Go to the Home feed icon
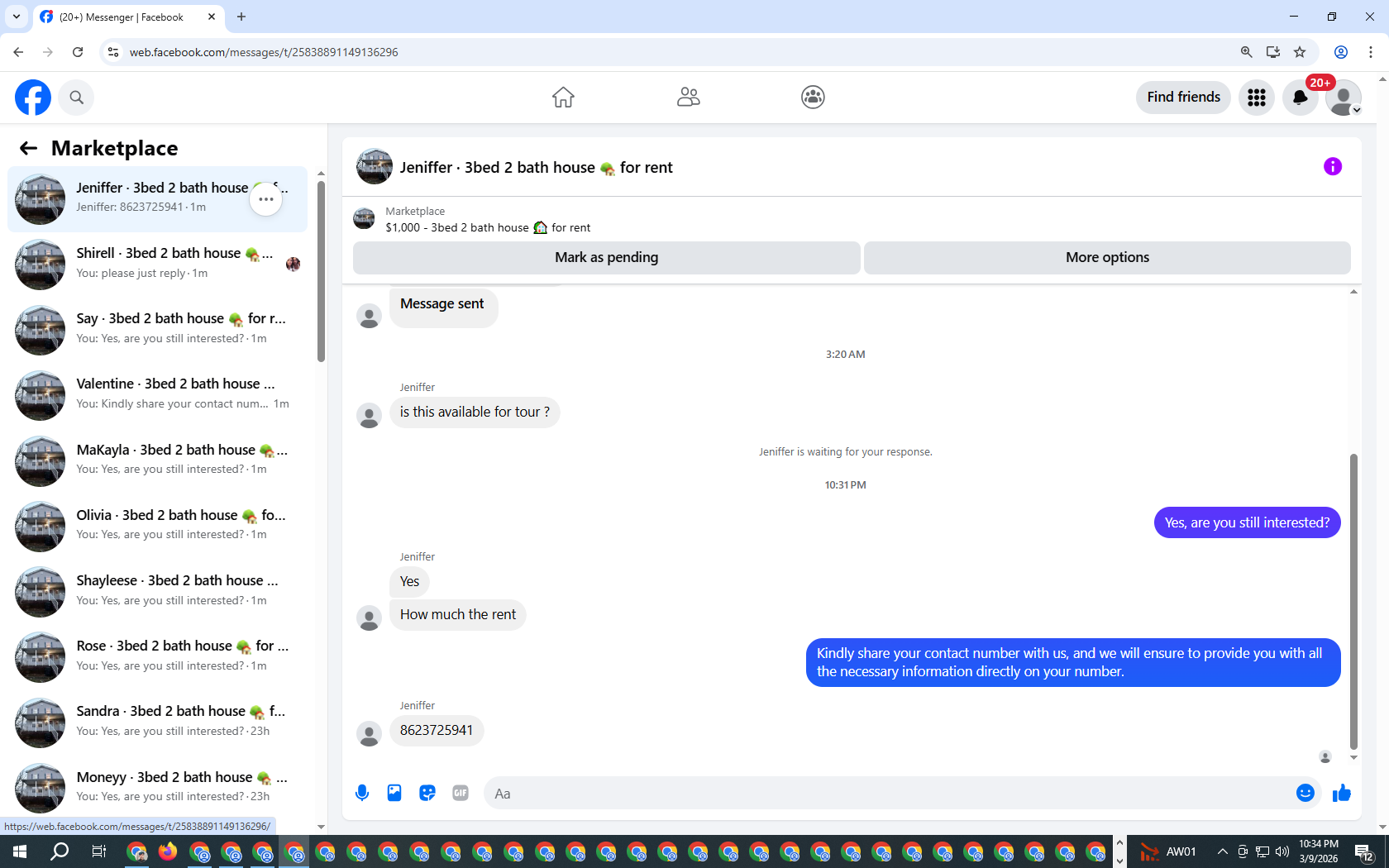 563,98
